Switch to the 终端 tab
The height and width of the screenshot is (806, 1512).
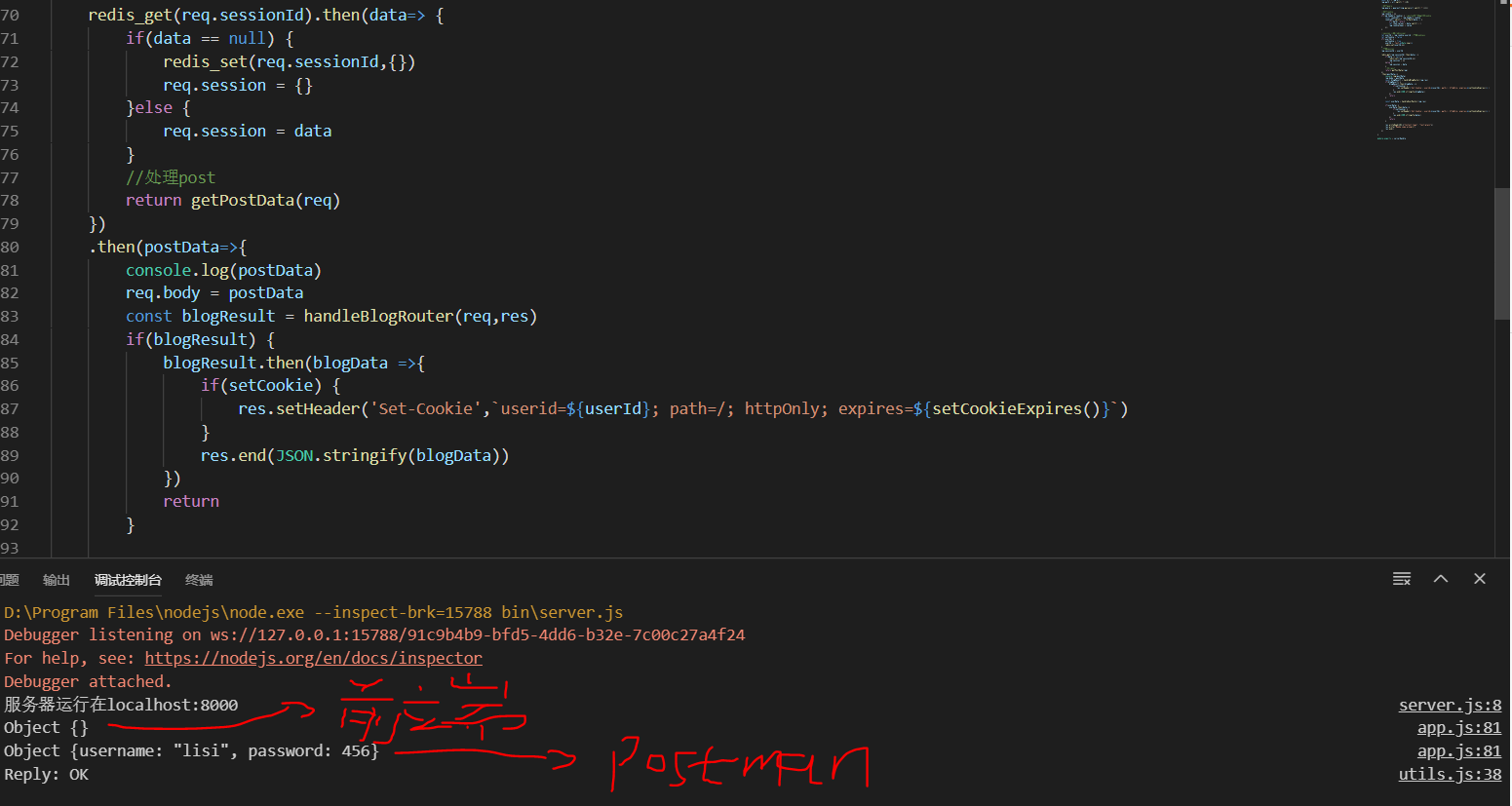tap(199, 580)
